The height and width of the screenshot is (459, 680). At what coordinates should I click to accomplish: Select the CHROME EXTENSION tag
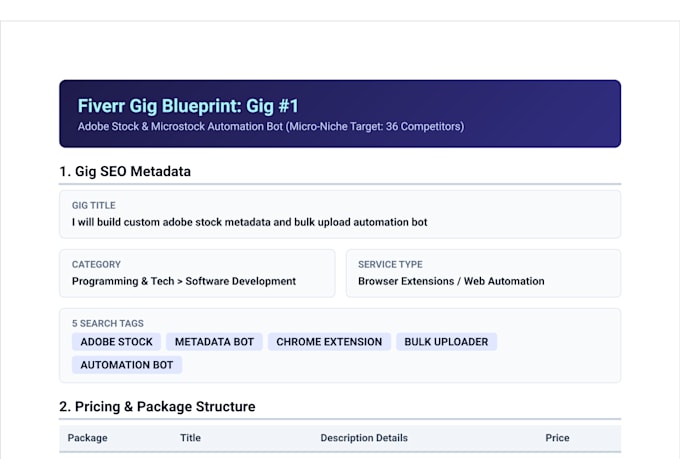(x=329, y=341)
